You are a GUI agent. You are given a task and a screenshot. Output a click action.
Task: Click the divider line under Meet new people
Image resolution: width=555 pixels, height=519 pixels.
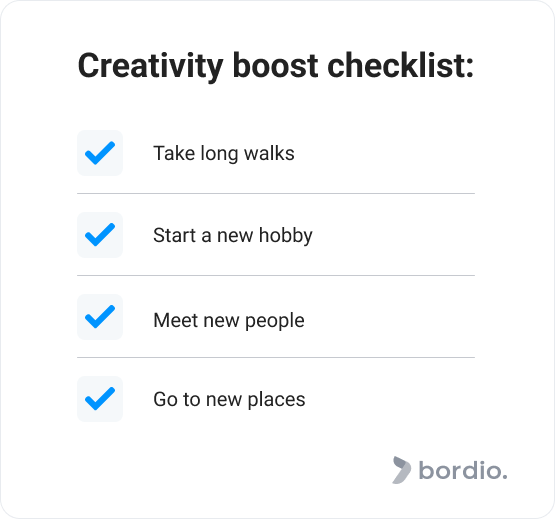pyautogui.click(x=276, y=358)
